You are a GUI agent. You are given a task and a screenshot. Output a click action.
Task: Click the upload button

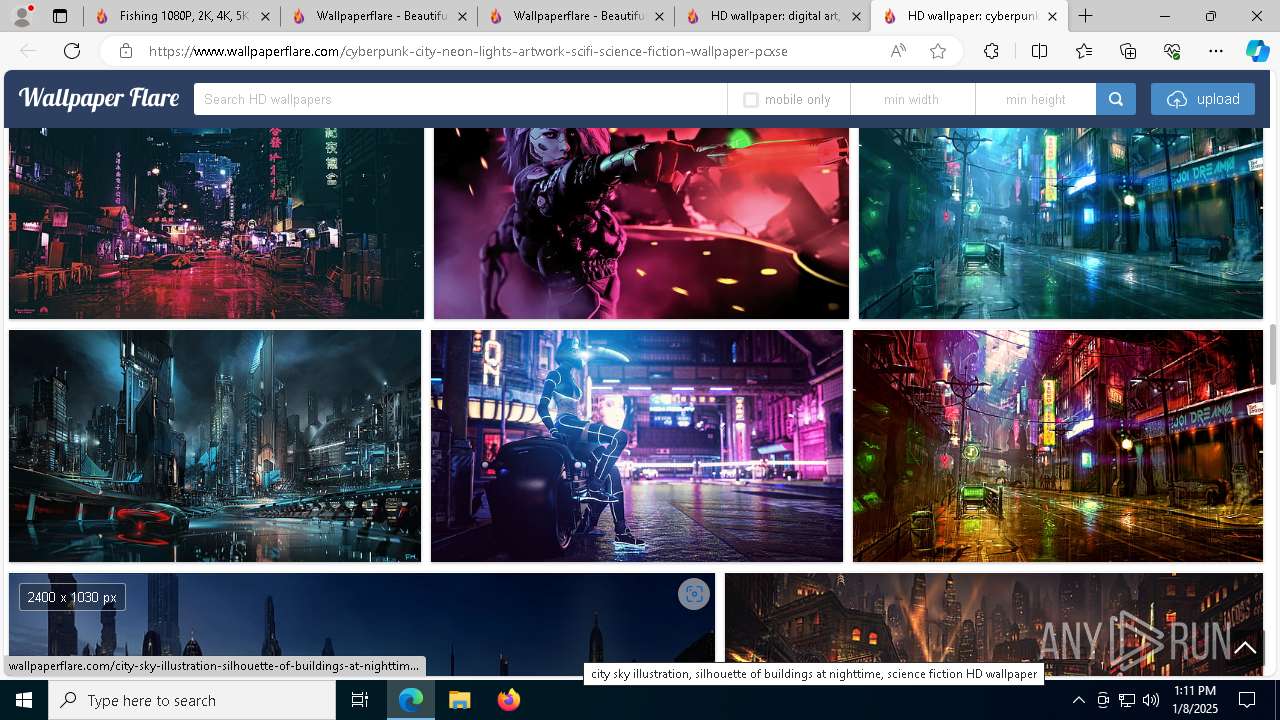[1203, 99]
